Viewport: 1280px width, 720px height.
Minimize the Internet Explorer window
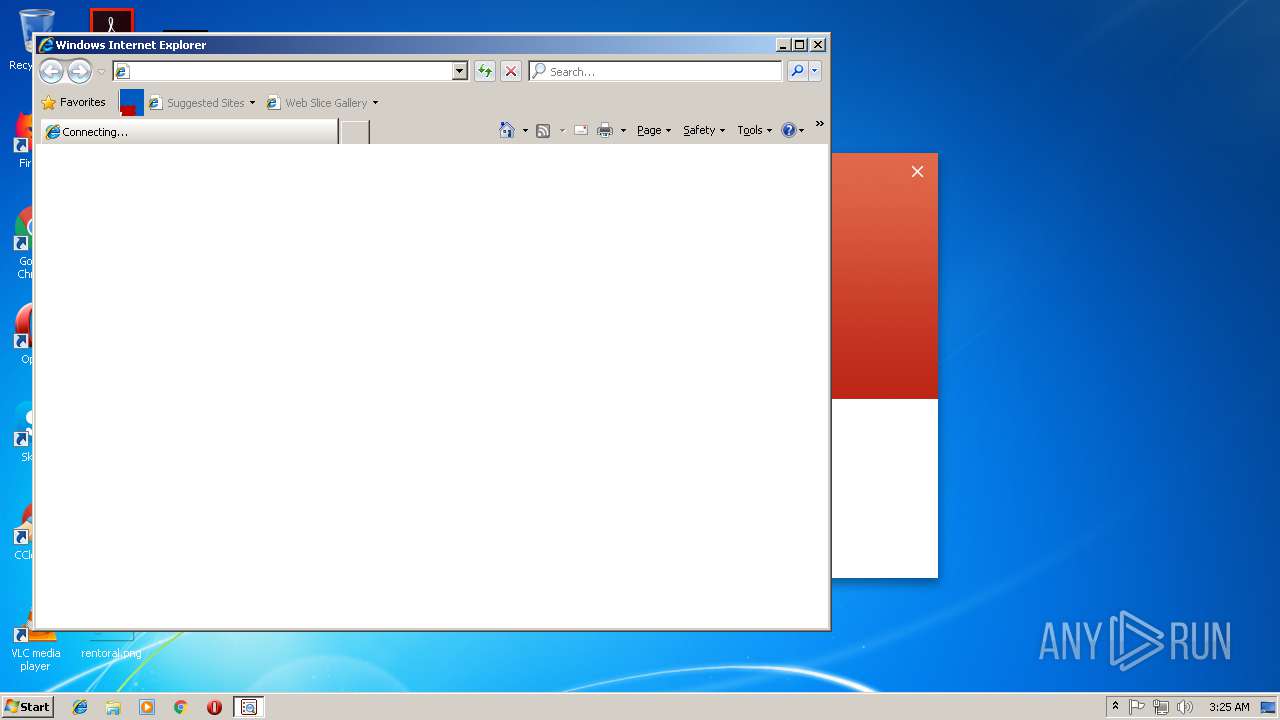tap(783, 44)
